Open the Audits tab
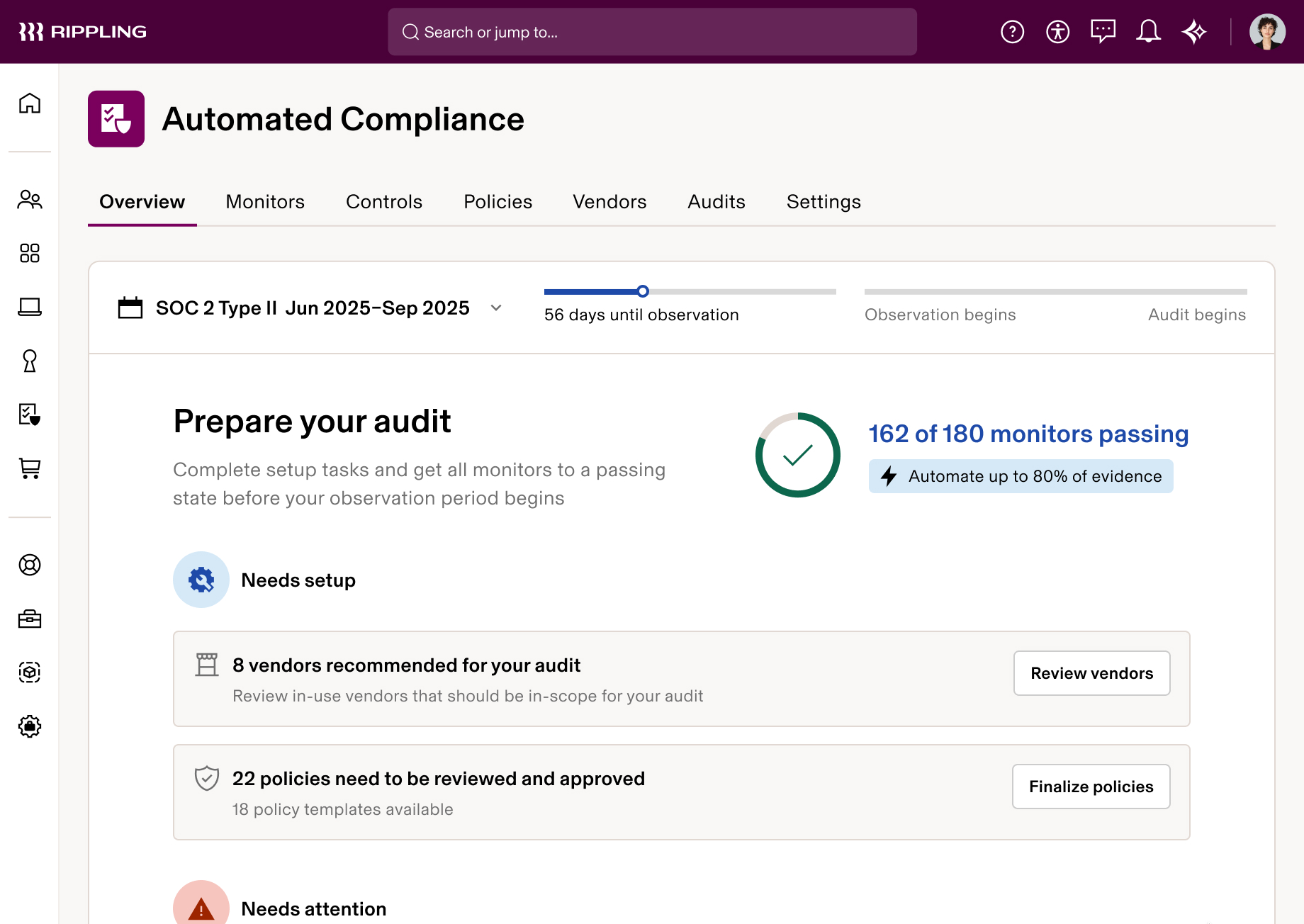The height and width of the screenshot is (924, 1304). 716,202
